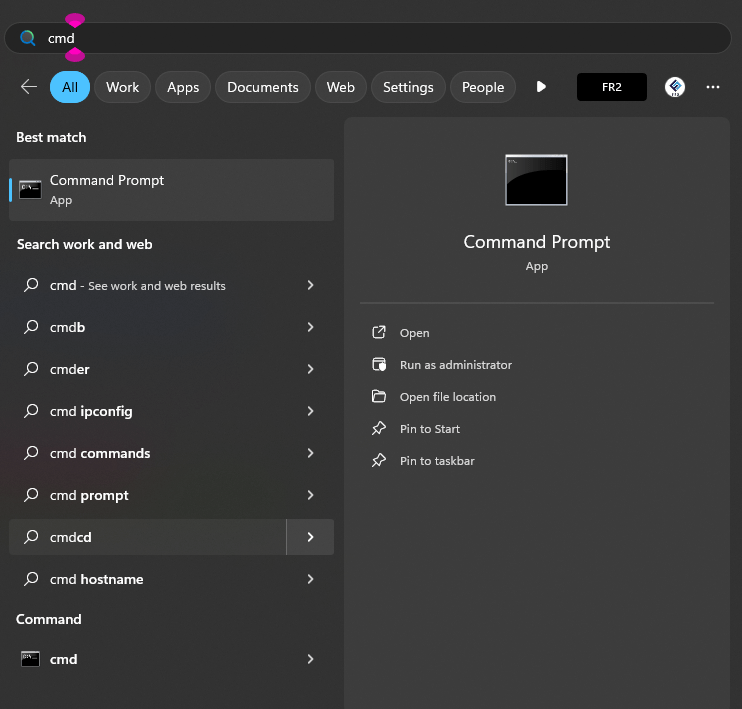Click the round profile icon beside FR2

675,87
